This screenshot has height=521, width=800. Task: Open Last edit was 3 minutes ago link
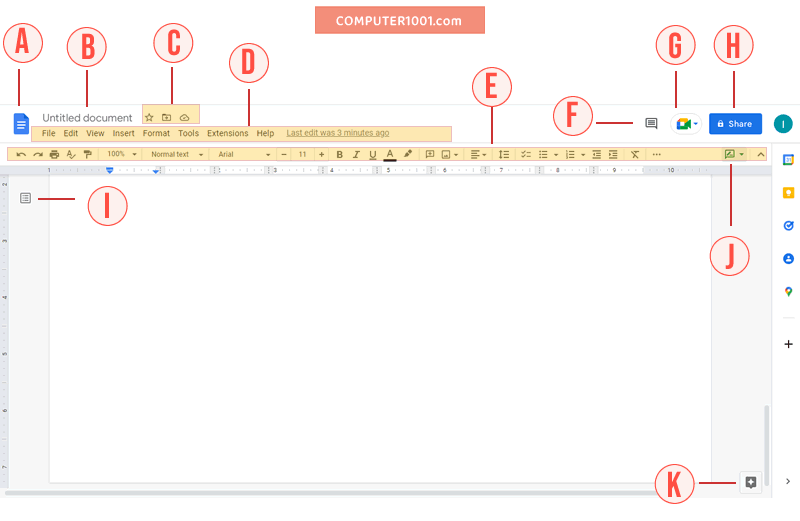[x=338, y=133]
